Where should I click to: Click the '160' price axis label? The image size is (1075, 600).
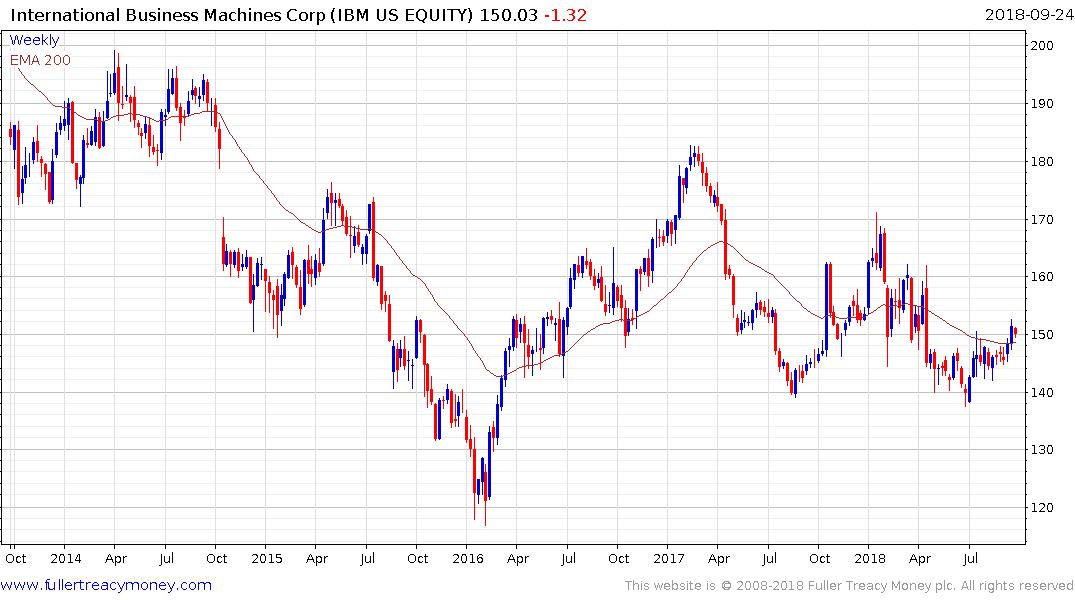click(1041, 277)
